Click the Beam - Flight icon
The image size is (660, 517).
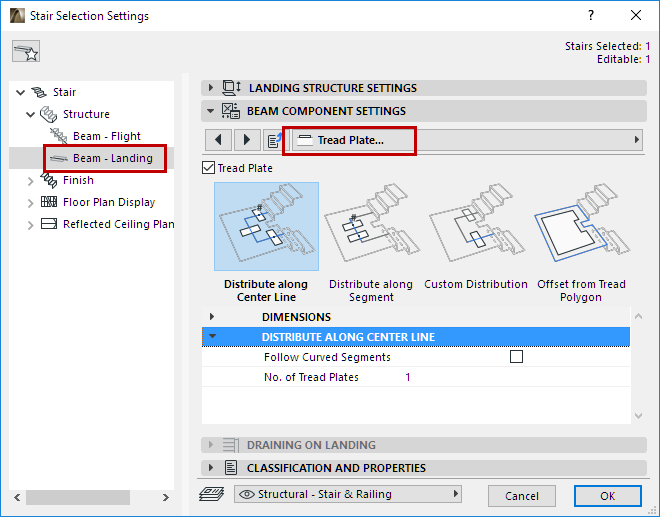[x=59, y=136]
